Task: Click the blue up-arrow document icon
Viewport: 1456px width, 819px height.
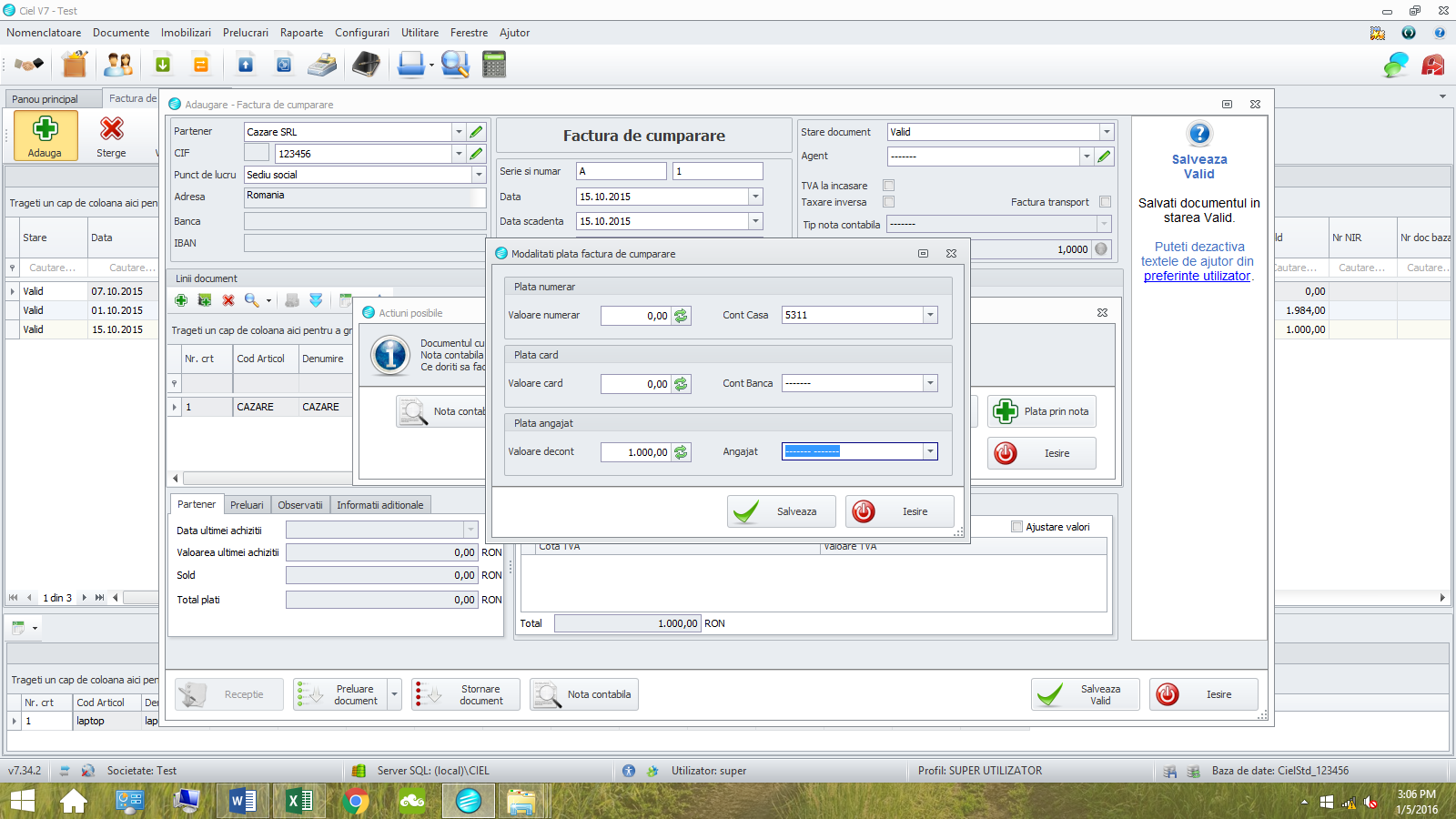Action: point(246,65)
